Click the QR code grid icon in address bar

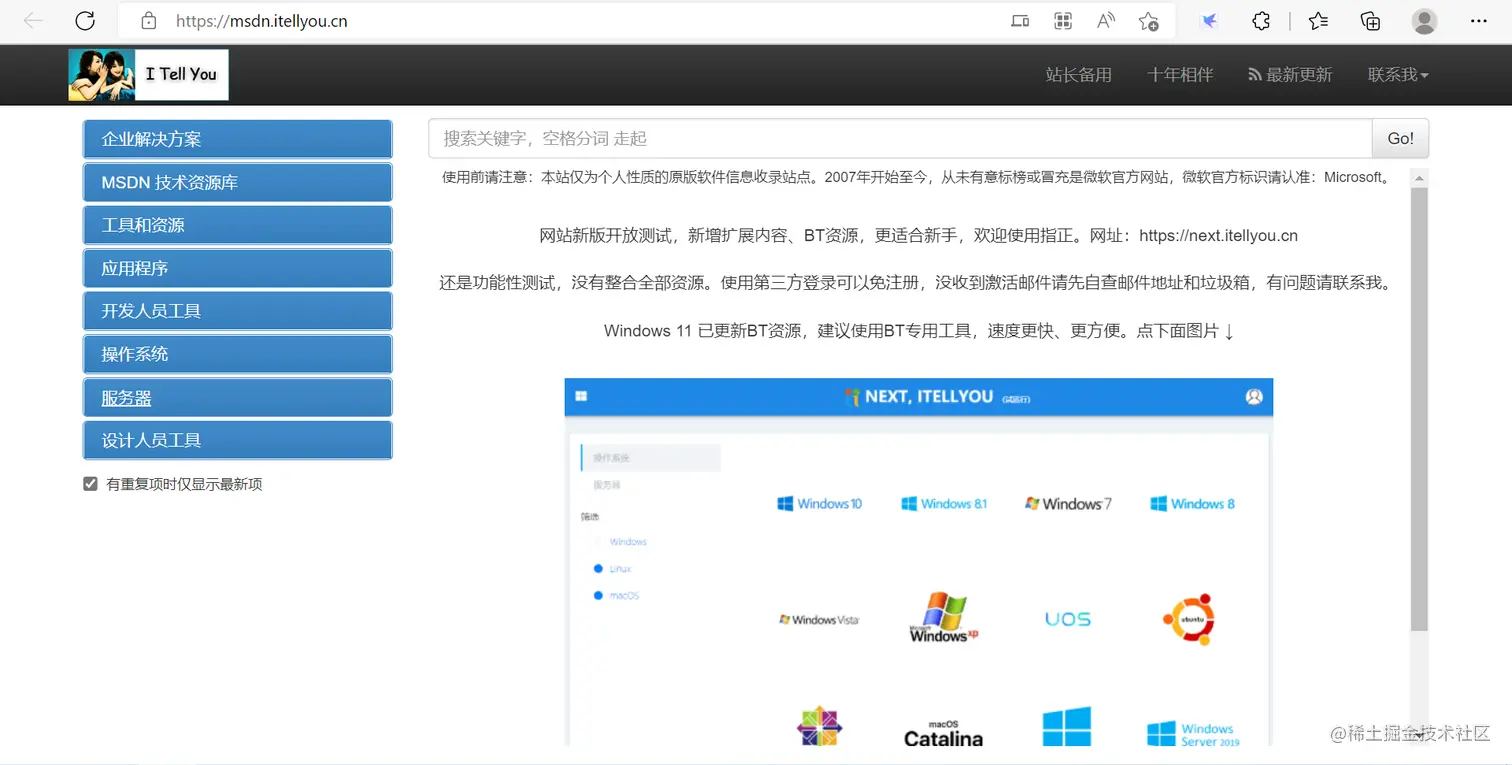click(1063, 20)
